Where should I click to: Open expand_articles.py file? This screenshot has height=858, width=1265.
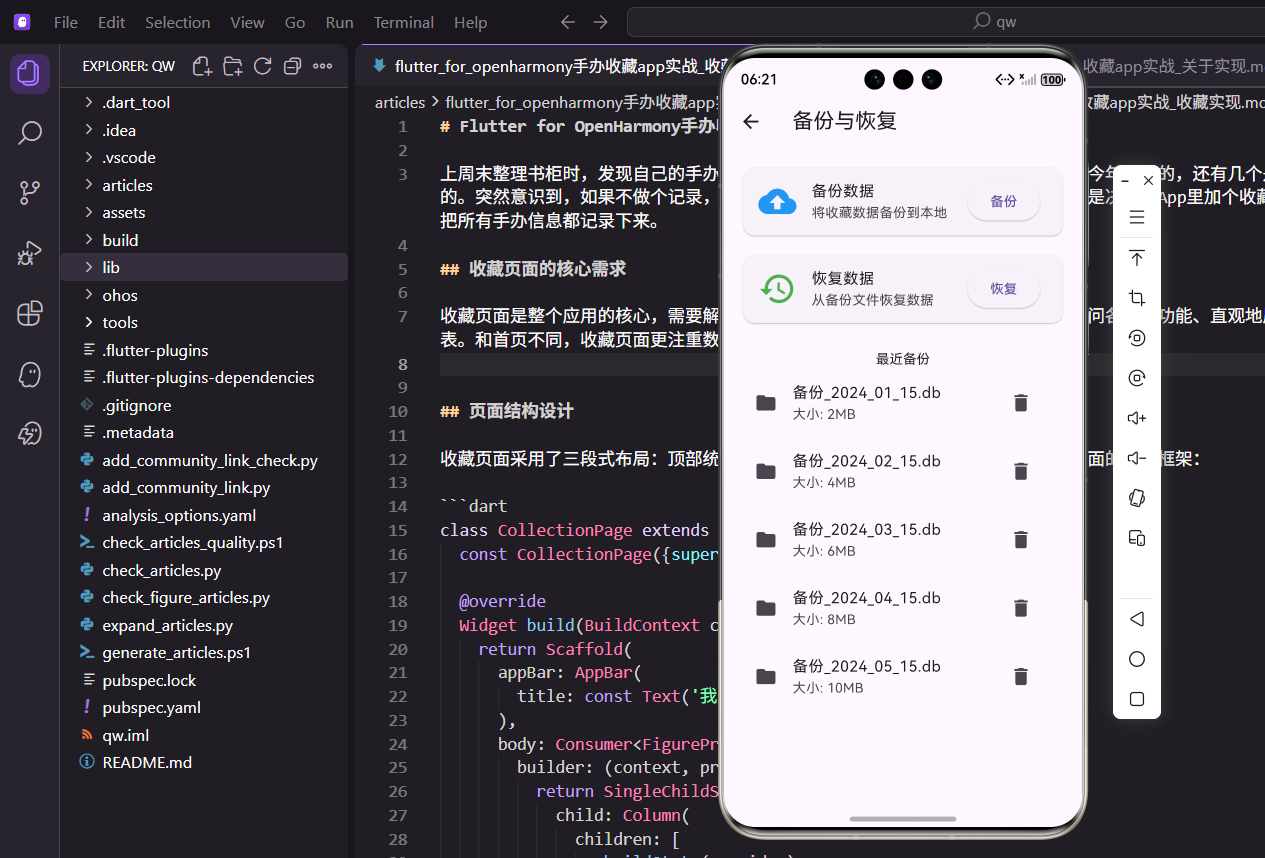tap(204, 625)
